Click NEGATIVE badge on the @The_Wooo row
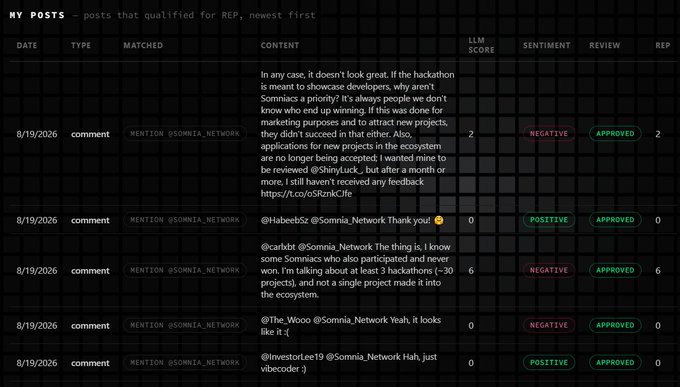Viewport: 680px width, 387px height. tap(549, 325)
